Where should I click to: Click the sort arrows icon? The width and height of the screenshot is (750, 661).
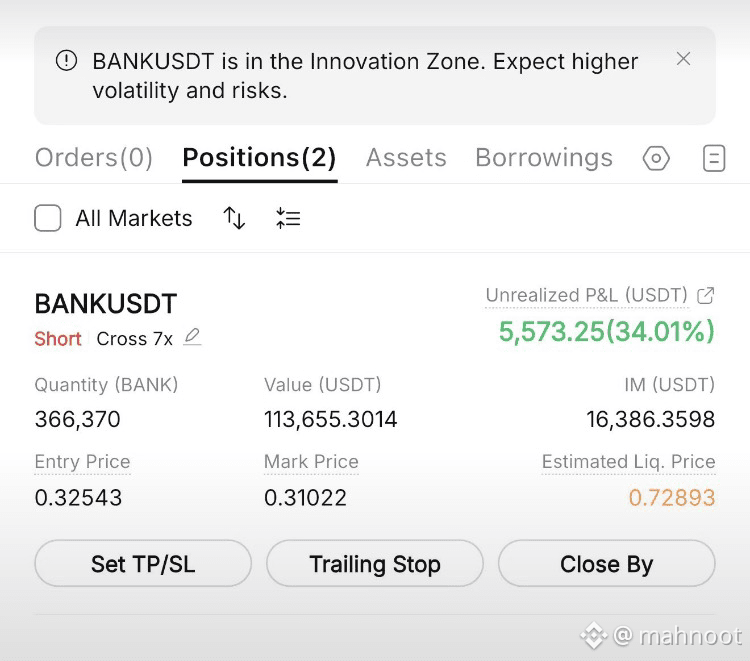[x=234, y=218]
